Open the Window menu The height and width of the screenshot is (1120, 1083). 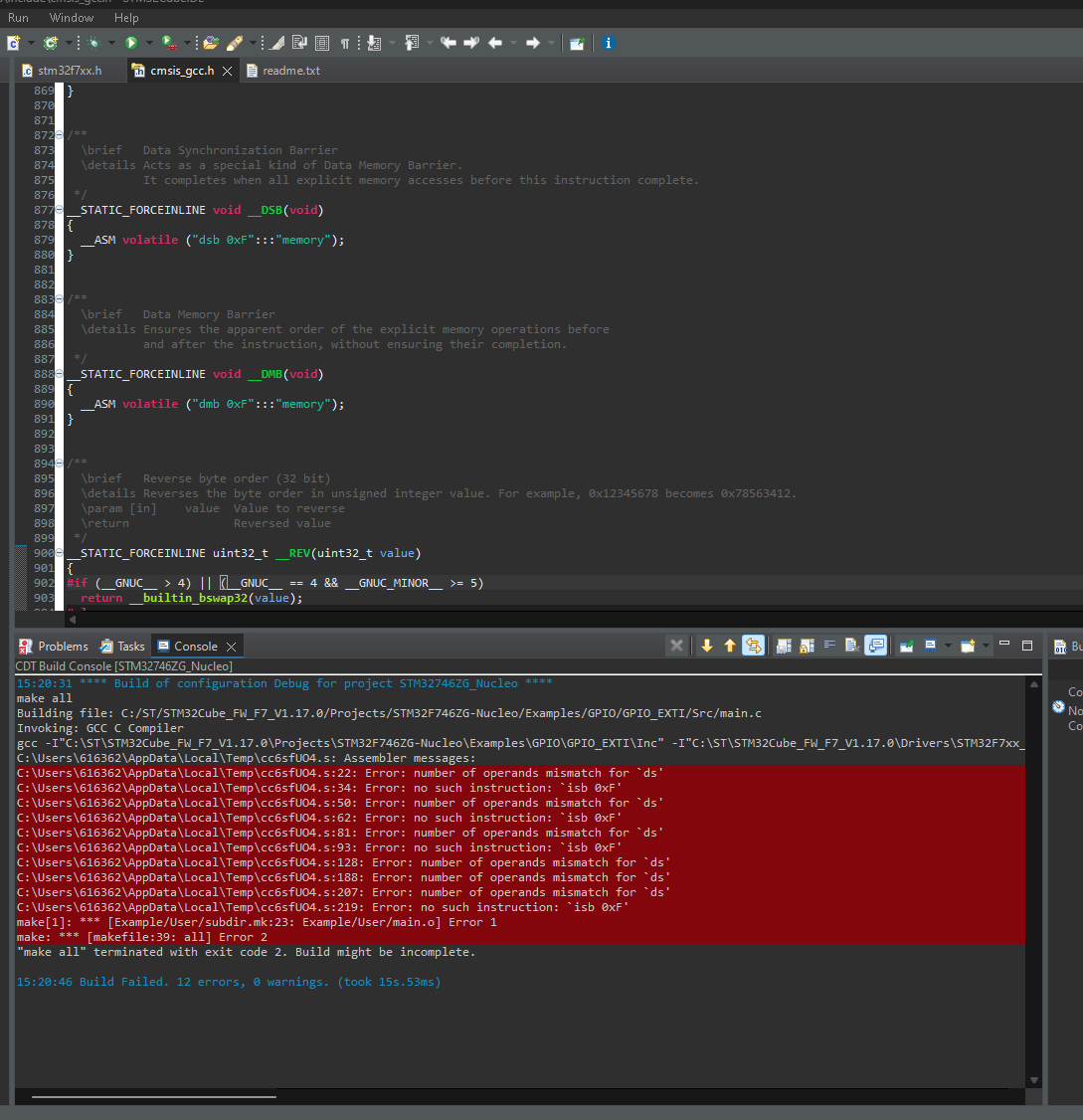pos(71,17)
